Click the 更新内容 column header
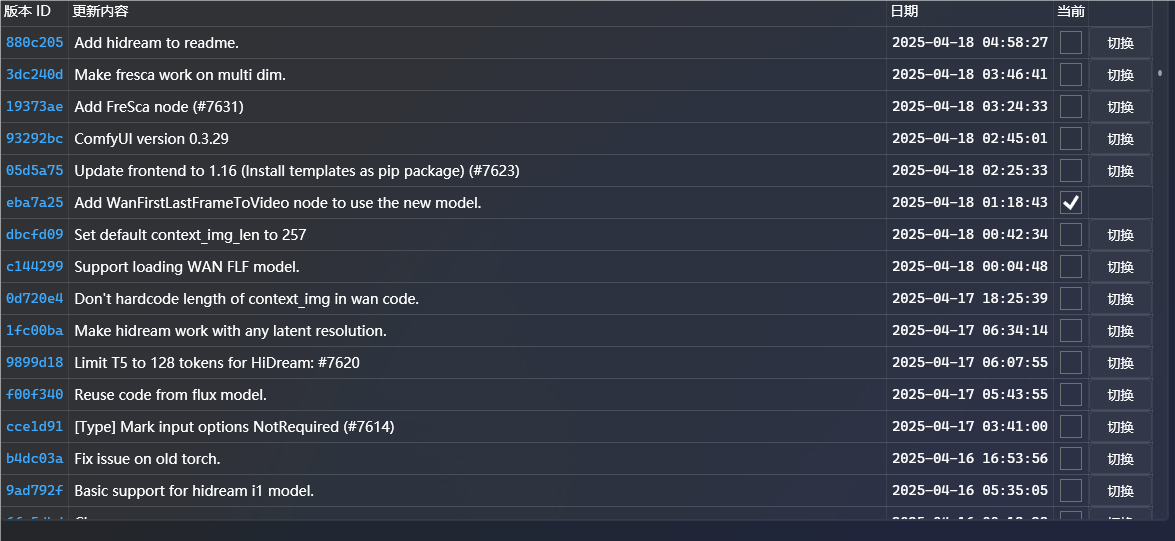Viewport: 1175px width, 541px height. pyautogui.click(x=100, y=11)
